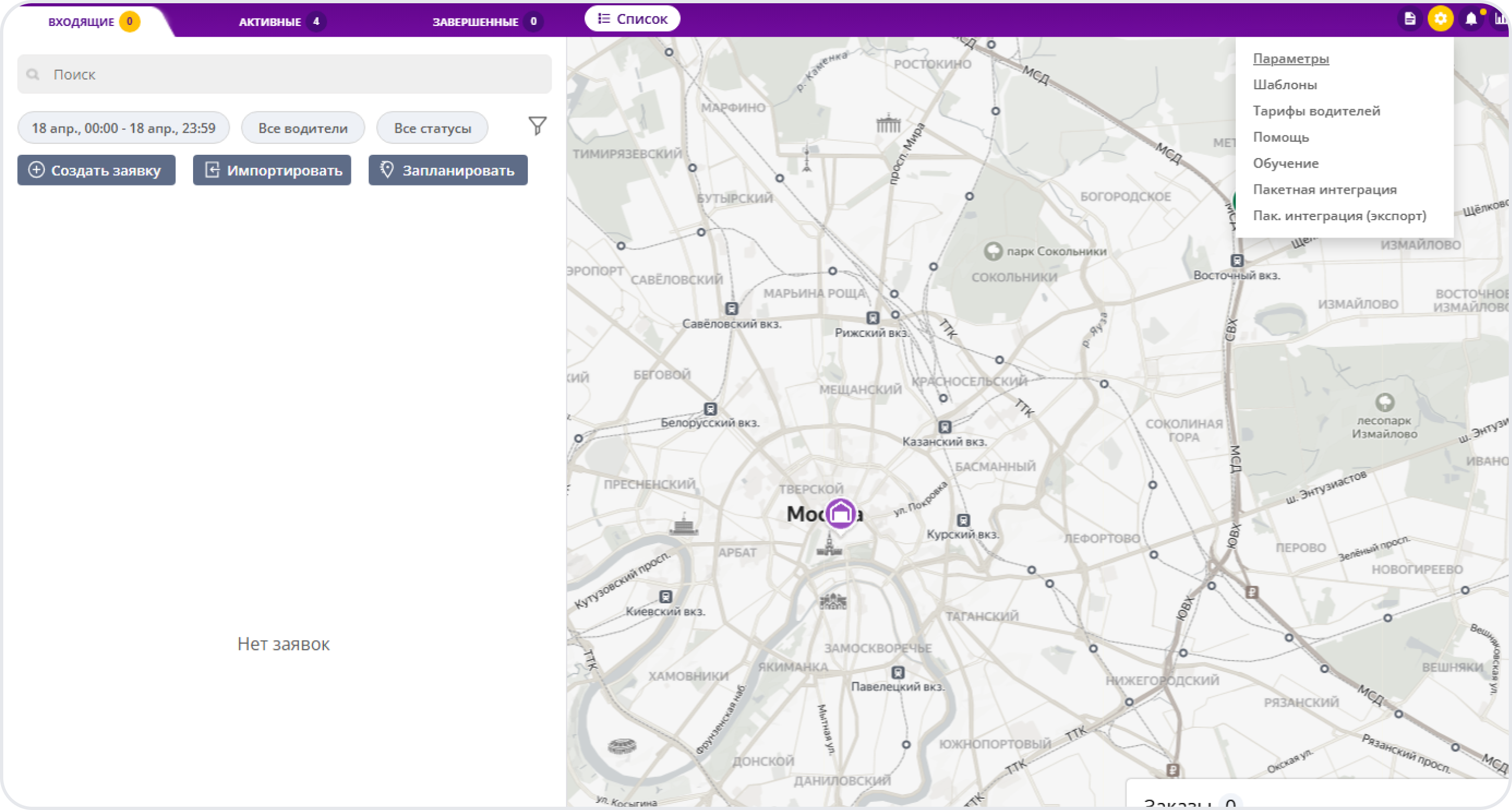Expand the Все статусы dropdown

click(432, 128)
